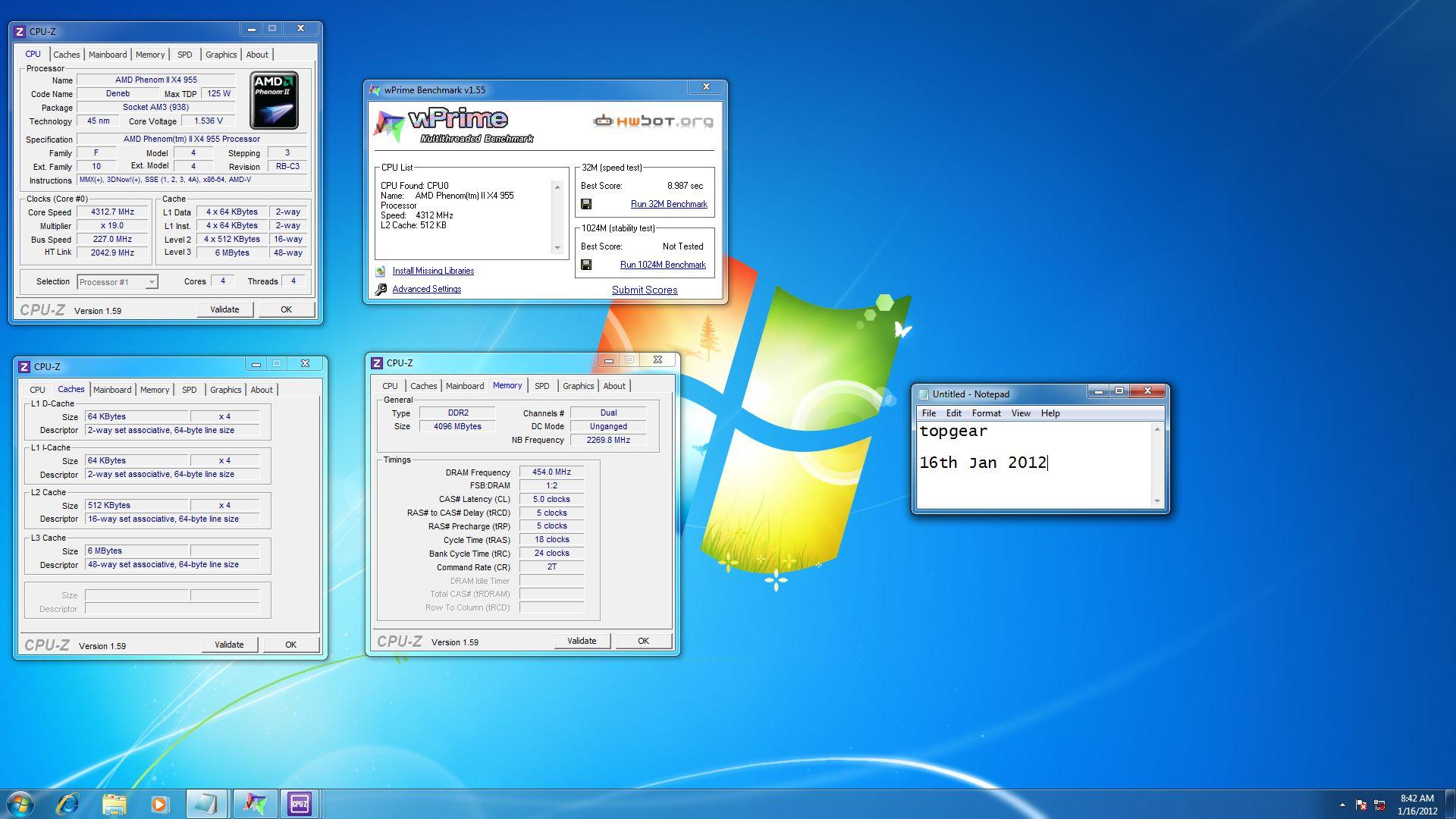Click Validate in the Caches CPU-Z window

tap(229, 645)
